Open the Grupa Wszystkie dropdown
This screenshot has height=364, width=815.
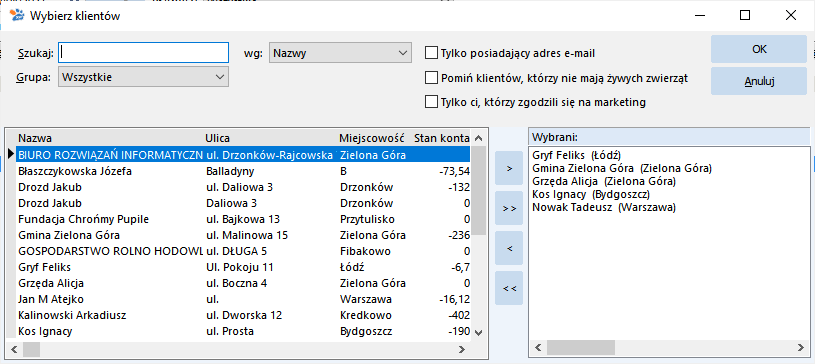[x=143, y=77]
